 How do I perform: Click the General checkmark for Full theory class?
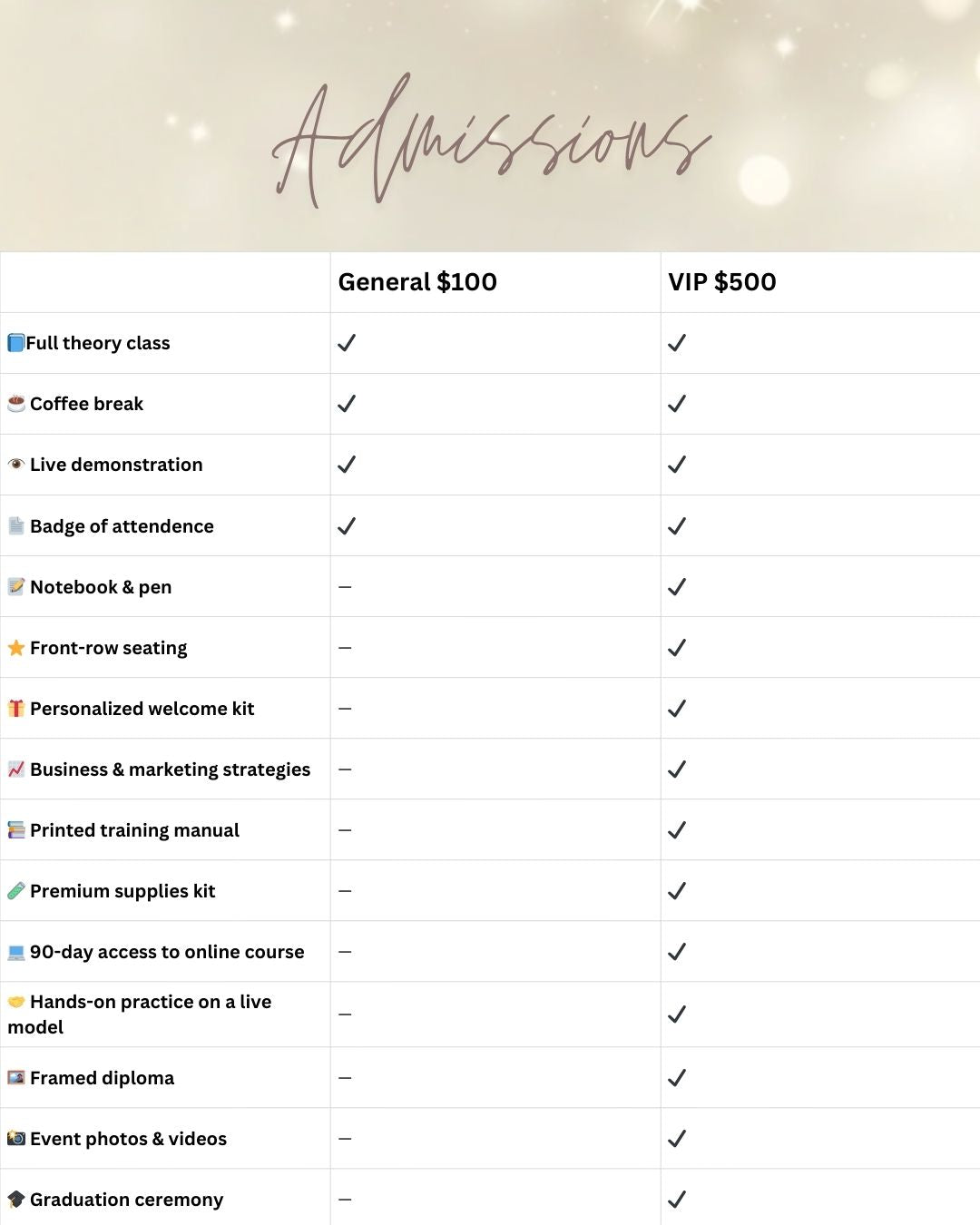[x=347, y=343]
